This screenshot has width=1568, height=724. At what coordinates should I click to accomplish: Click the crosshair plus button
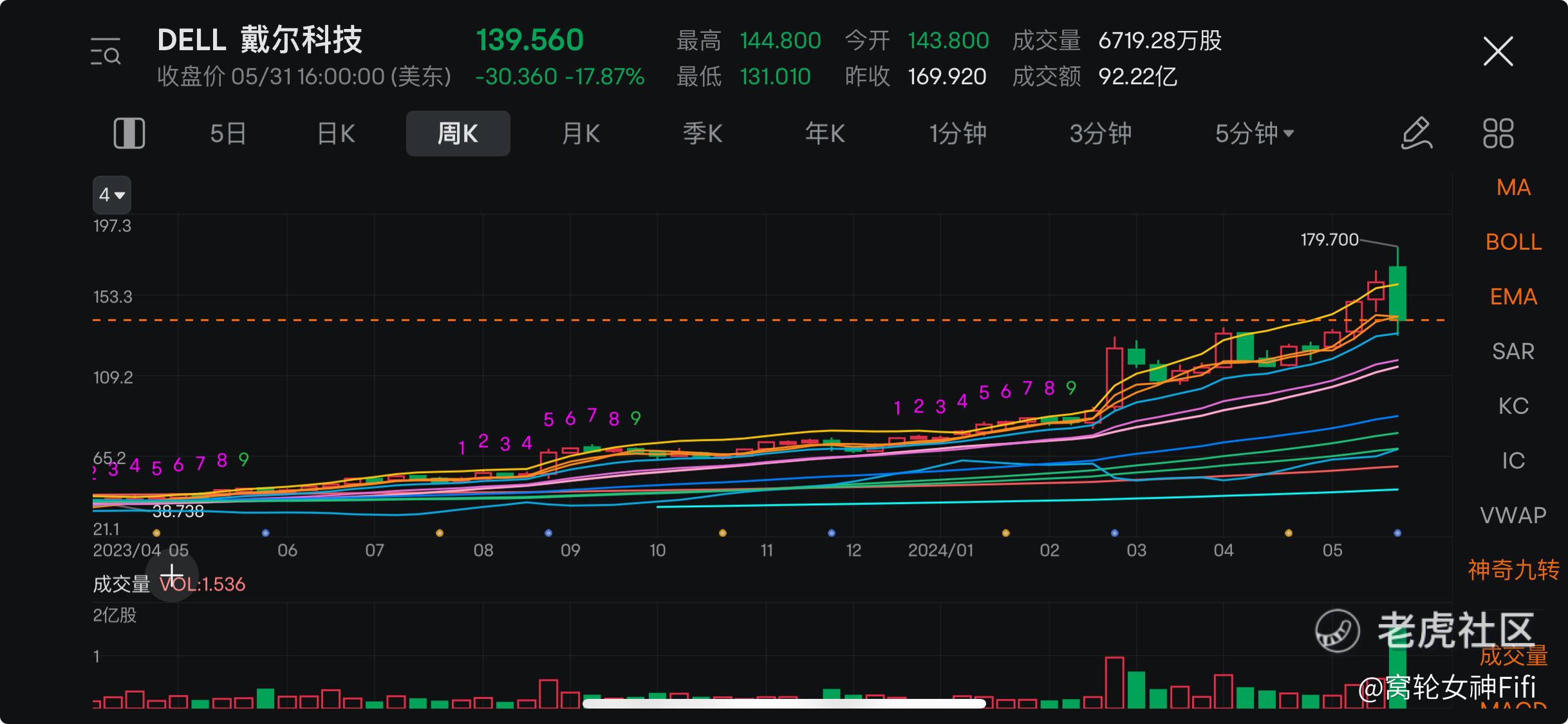click(172, 575)
